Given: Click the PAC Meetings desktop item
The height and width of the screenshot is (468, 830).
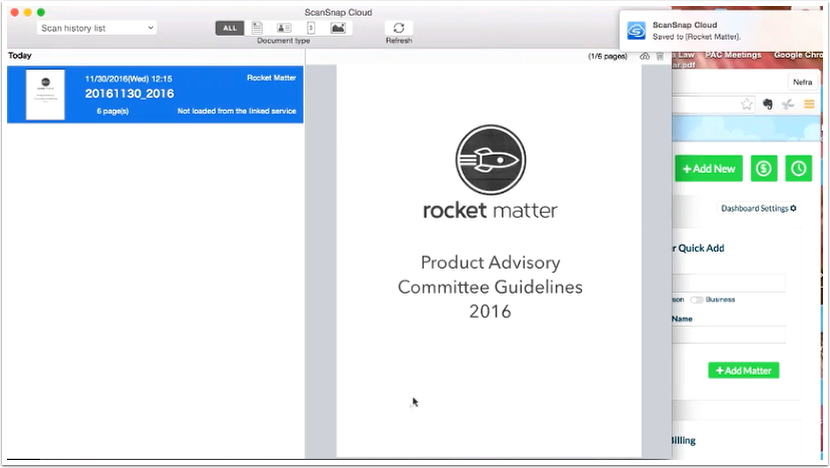Looking at the screenshot, I should 733,55.
